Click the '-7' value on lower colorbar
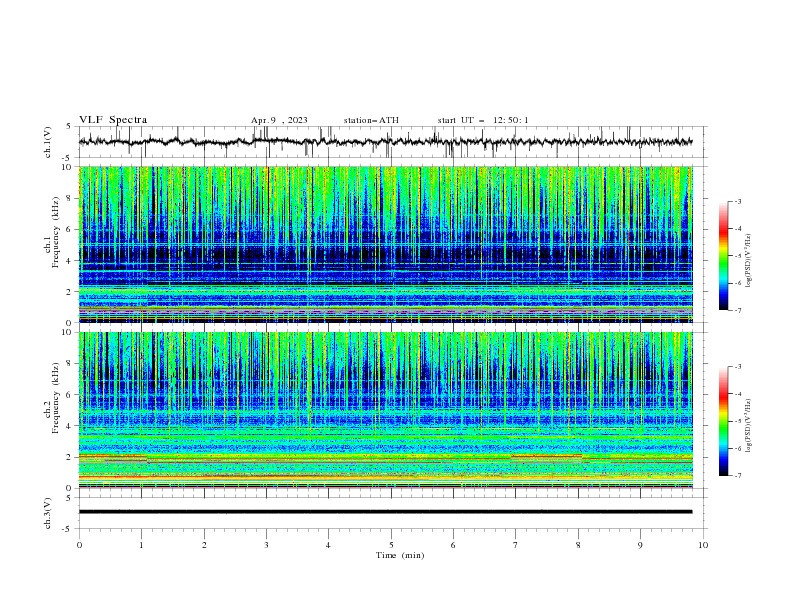Viewport: 792px width, 612px height. [x=737, y=476]
